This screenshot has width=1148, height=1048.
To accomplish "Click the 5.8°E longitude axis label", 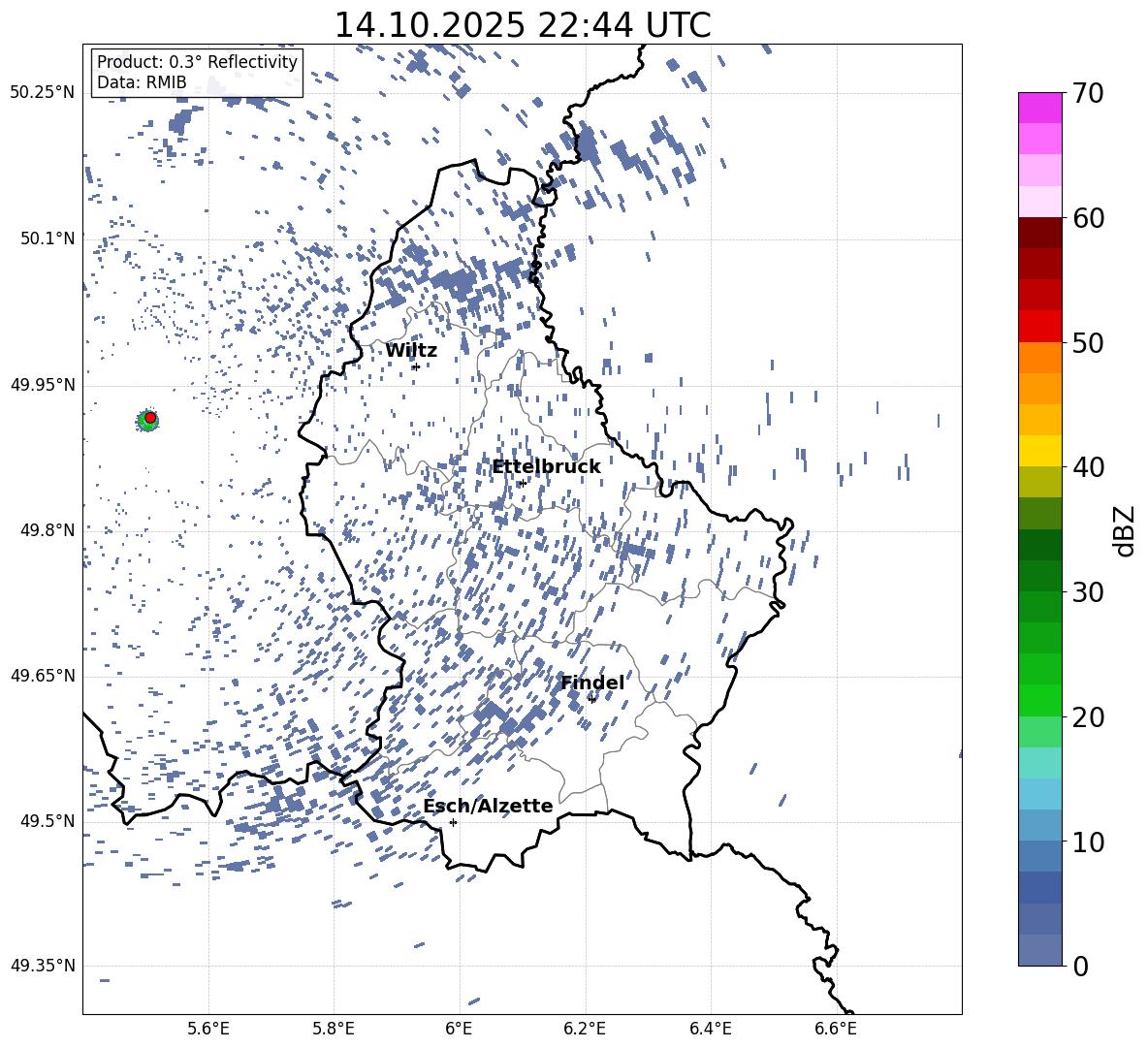I will coord(334,1029).
